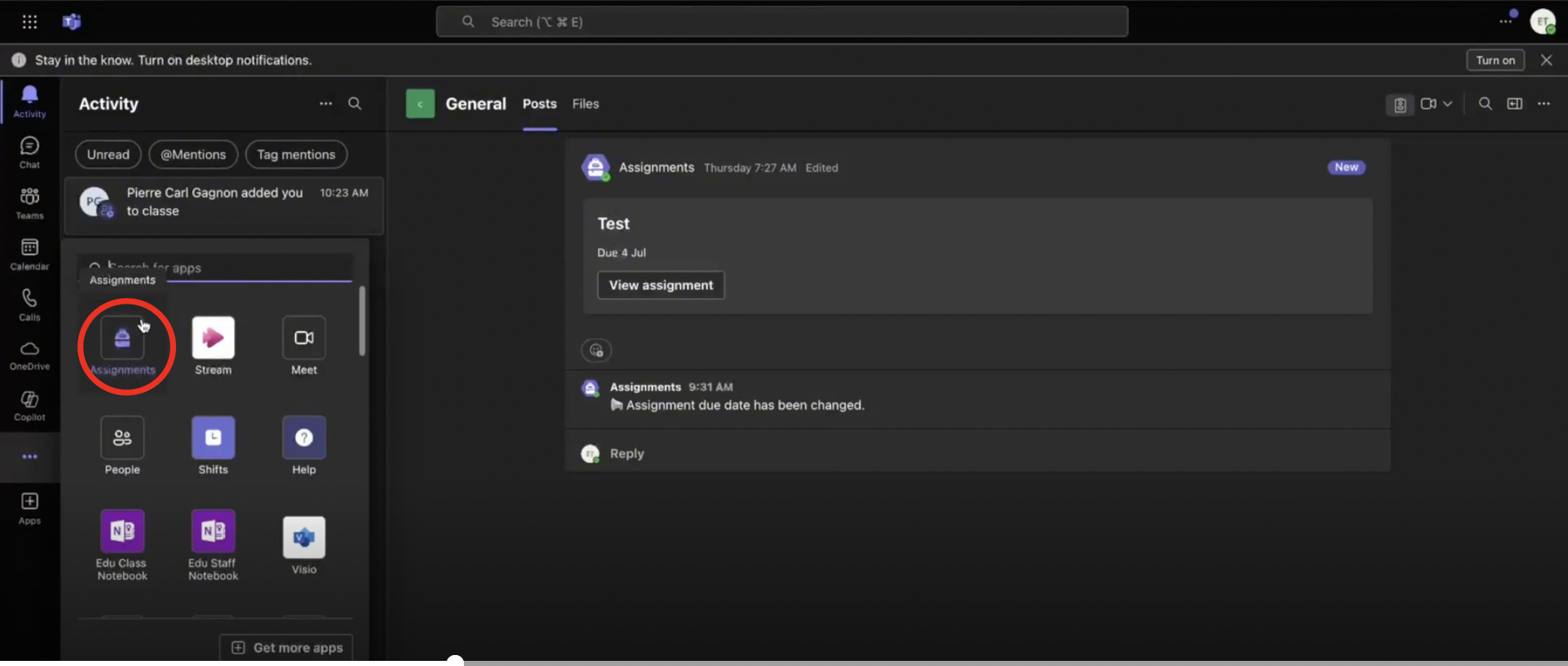
Task: Click the Search for apps field
Action: [216, 267]
